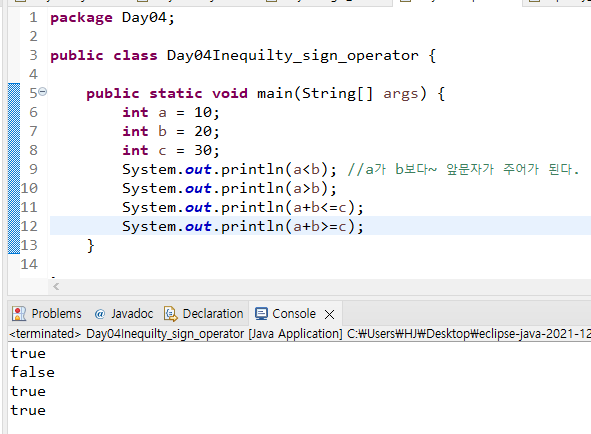Click the 'package' keyword on line 1
The image size is (591, 434).
81,18
